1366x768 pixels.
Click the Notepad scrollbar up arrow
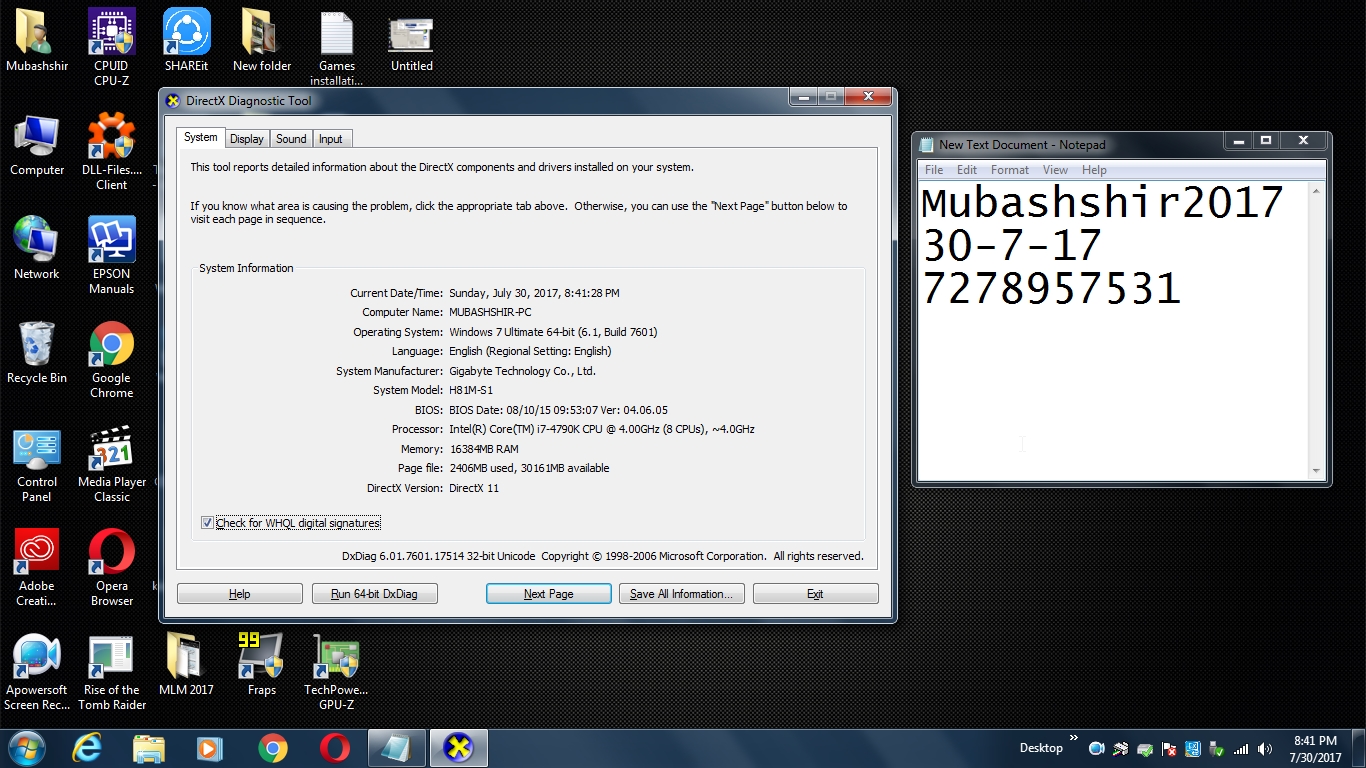pos(1316,191)
